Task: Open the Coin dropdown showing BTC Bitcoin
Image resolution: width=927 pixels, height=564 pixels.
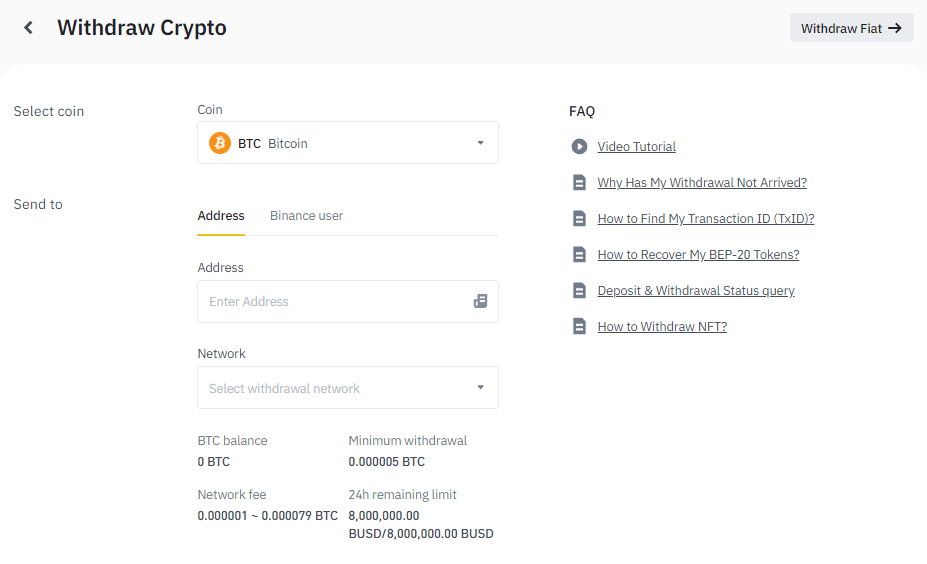Action: coord(347,143)
